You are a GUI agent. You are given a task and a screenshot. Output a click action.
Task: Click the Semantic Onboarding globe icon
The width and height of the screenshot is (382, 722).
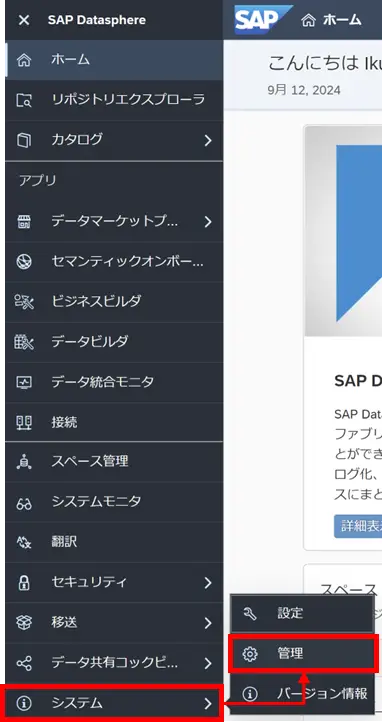(23, 262)
